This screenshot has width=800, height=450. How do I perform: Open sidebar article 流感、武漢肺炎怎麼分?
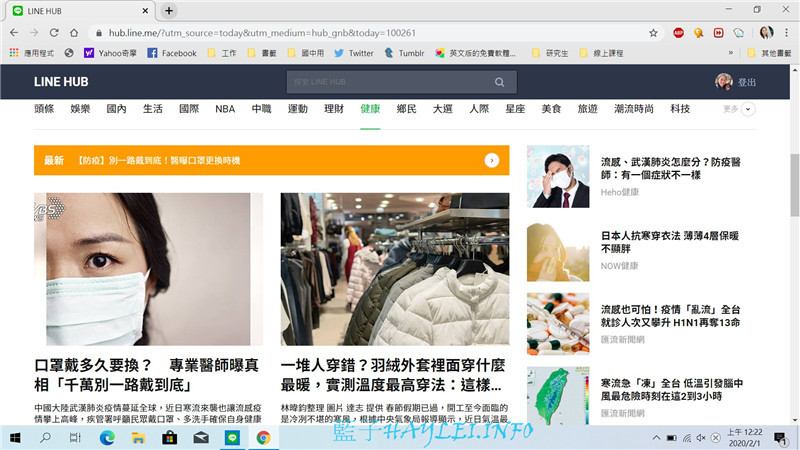[x=670, y=168]
